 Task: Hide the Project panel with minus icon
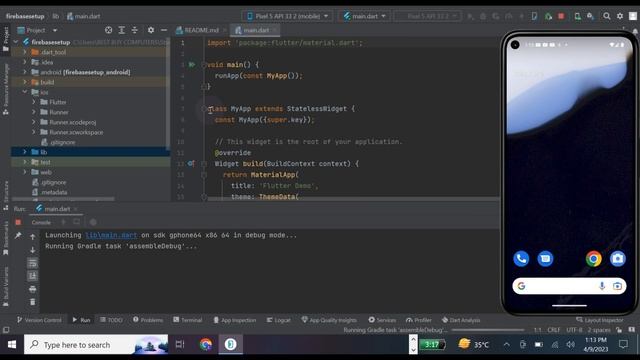[x=164, y=30]
